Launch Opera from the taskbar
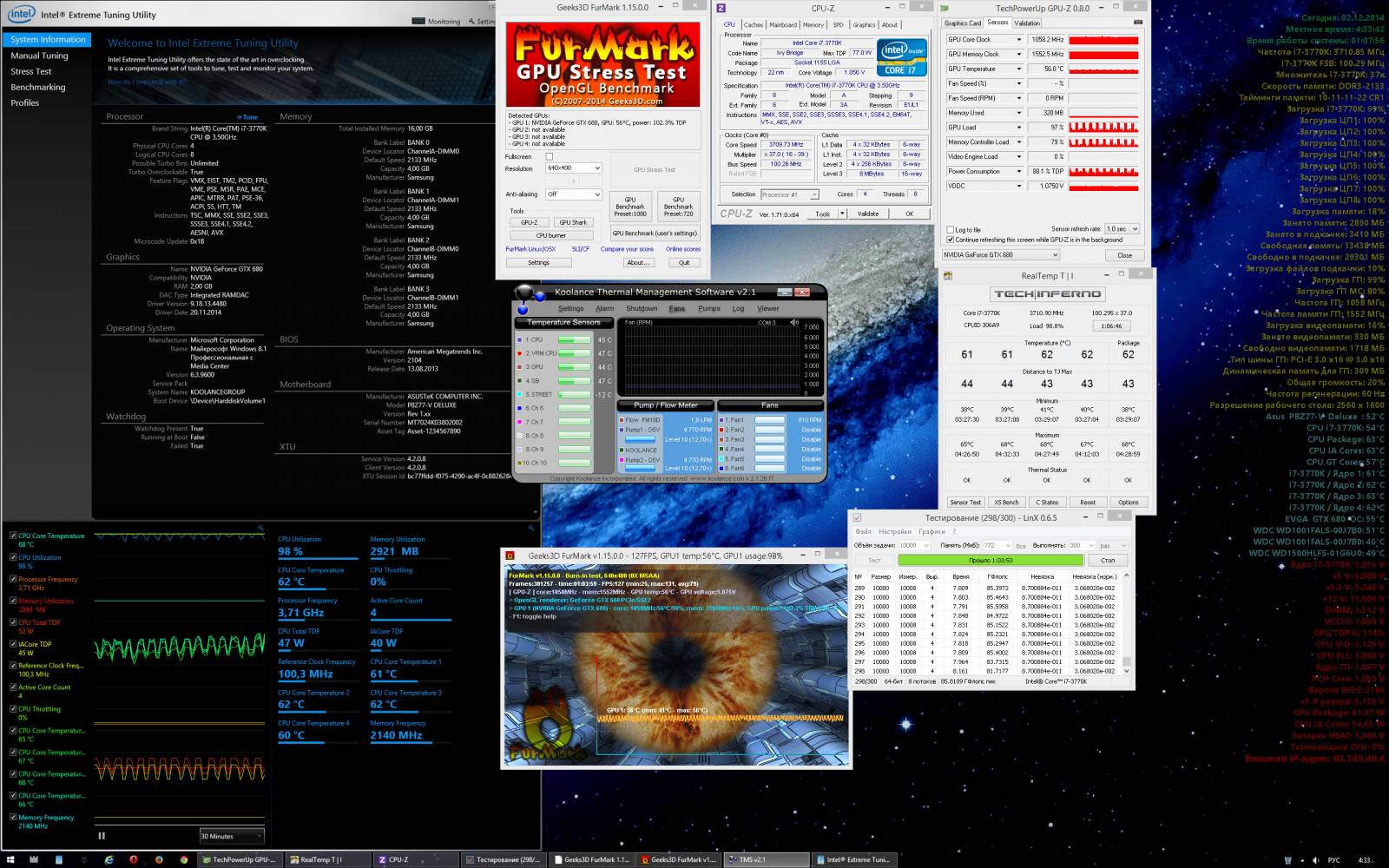1389x868 pixels. pyautogui.click(x=134, y=859)
